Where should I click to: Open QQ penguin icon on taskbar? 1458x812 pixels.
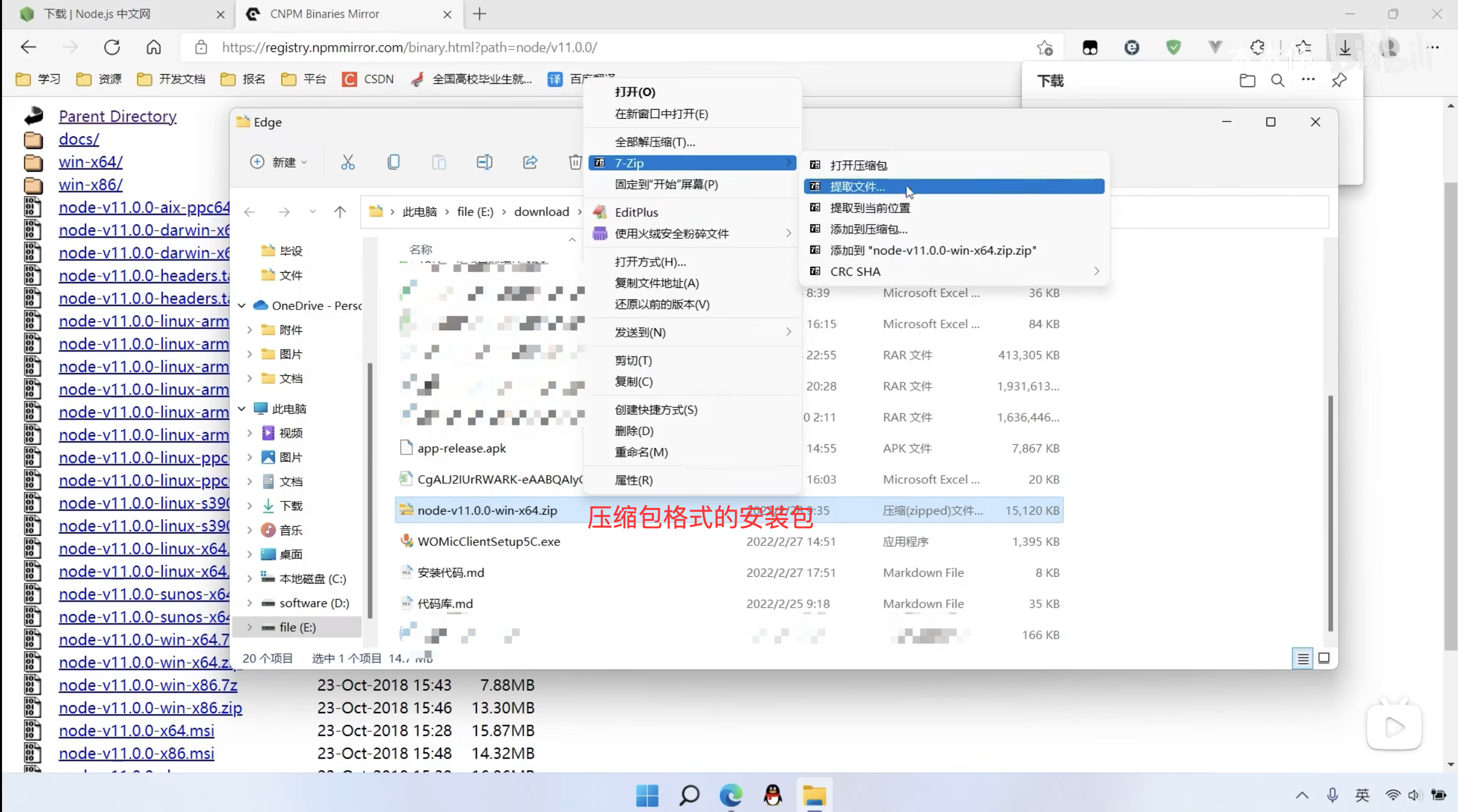(772, 795)
